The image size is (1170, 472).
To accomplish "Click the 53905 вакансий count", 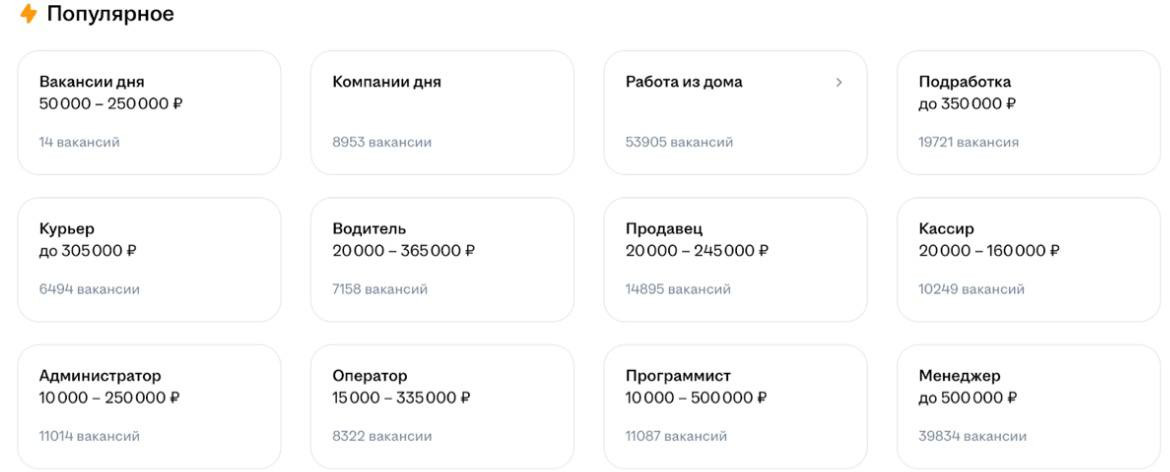I will 679,142.
